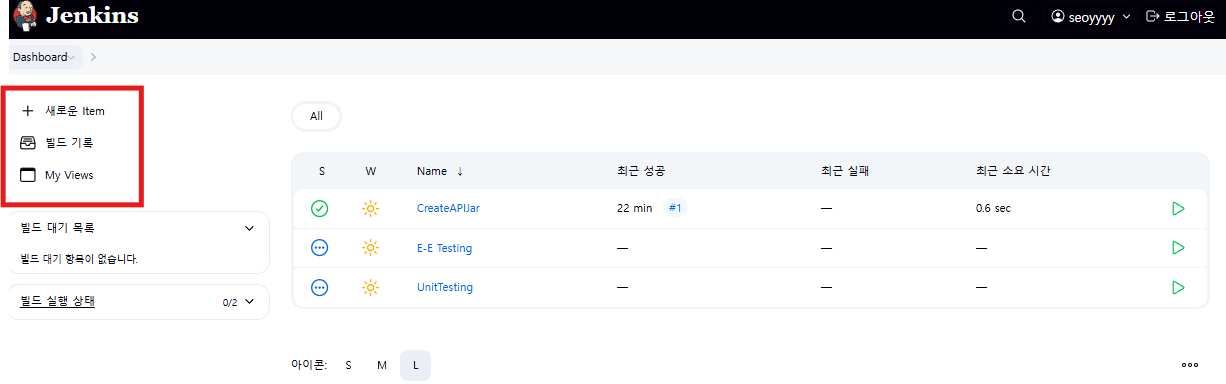
Task: Start a build with UnitTesting play icon
Action: (x=1178, y=287)
